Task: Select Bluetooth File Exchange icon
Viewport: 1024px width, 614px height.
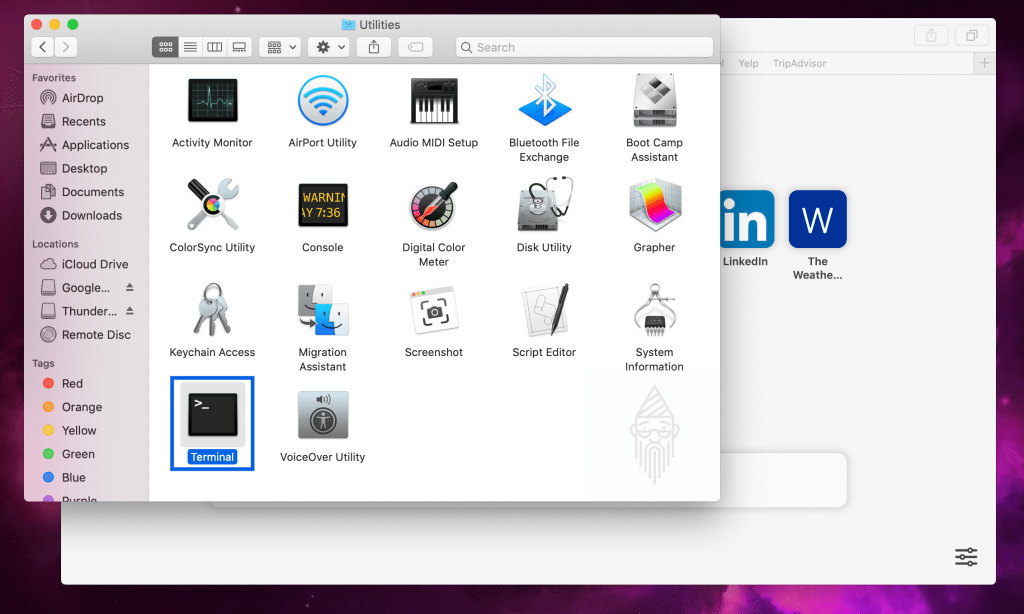Action: tap(544, 100)
